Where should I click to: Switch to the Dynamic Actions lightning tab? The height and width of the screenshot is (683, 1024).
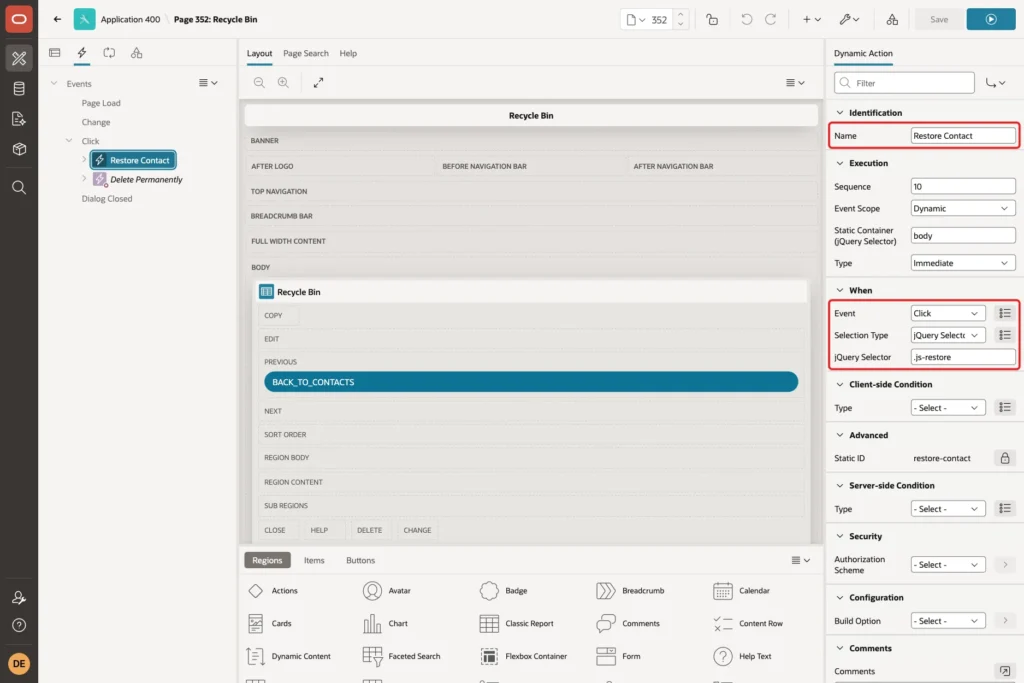pyautogui.click(x=82, y=53)
